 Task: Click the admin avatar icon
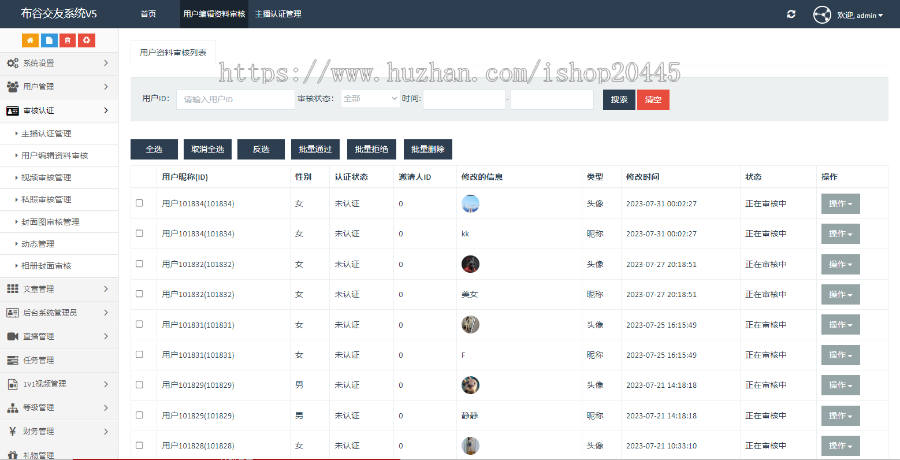tap(822, 14)
